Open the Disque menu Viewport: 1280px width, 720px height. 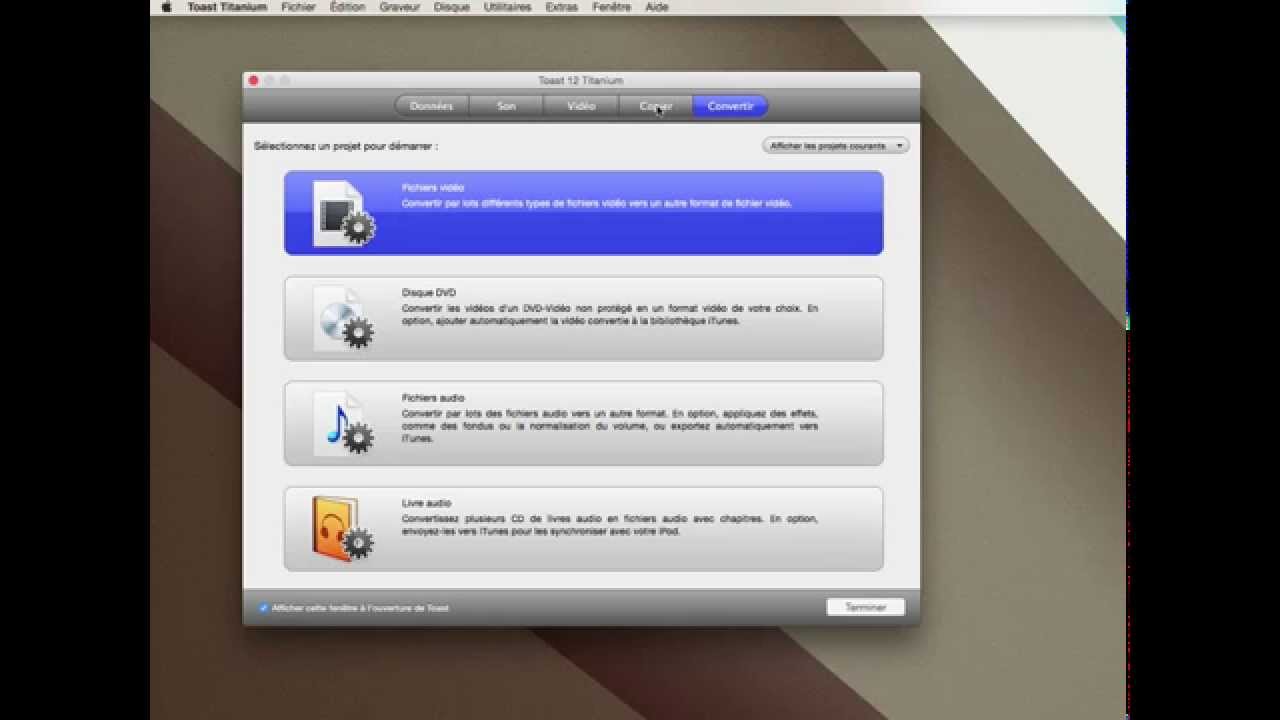[x=452, y=7]
